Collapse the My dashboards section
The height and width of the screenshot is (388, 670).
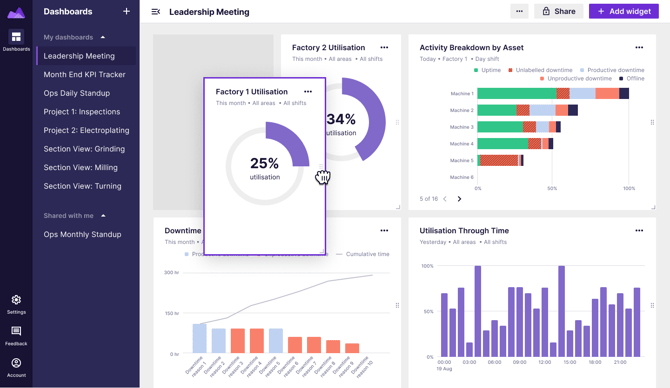point(103,37)
